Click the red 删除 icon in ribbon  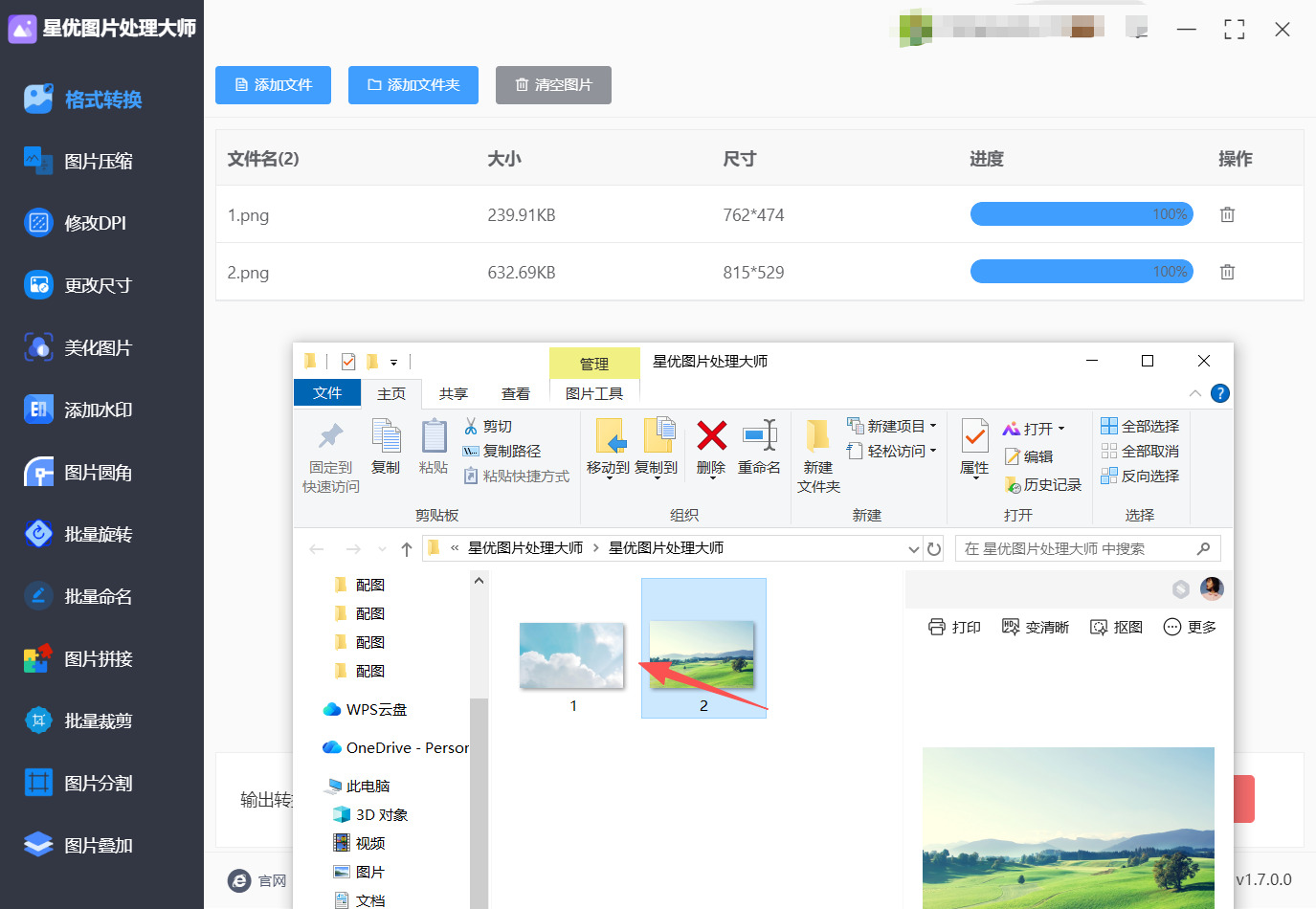click(711, 437)
